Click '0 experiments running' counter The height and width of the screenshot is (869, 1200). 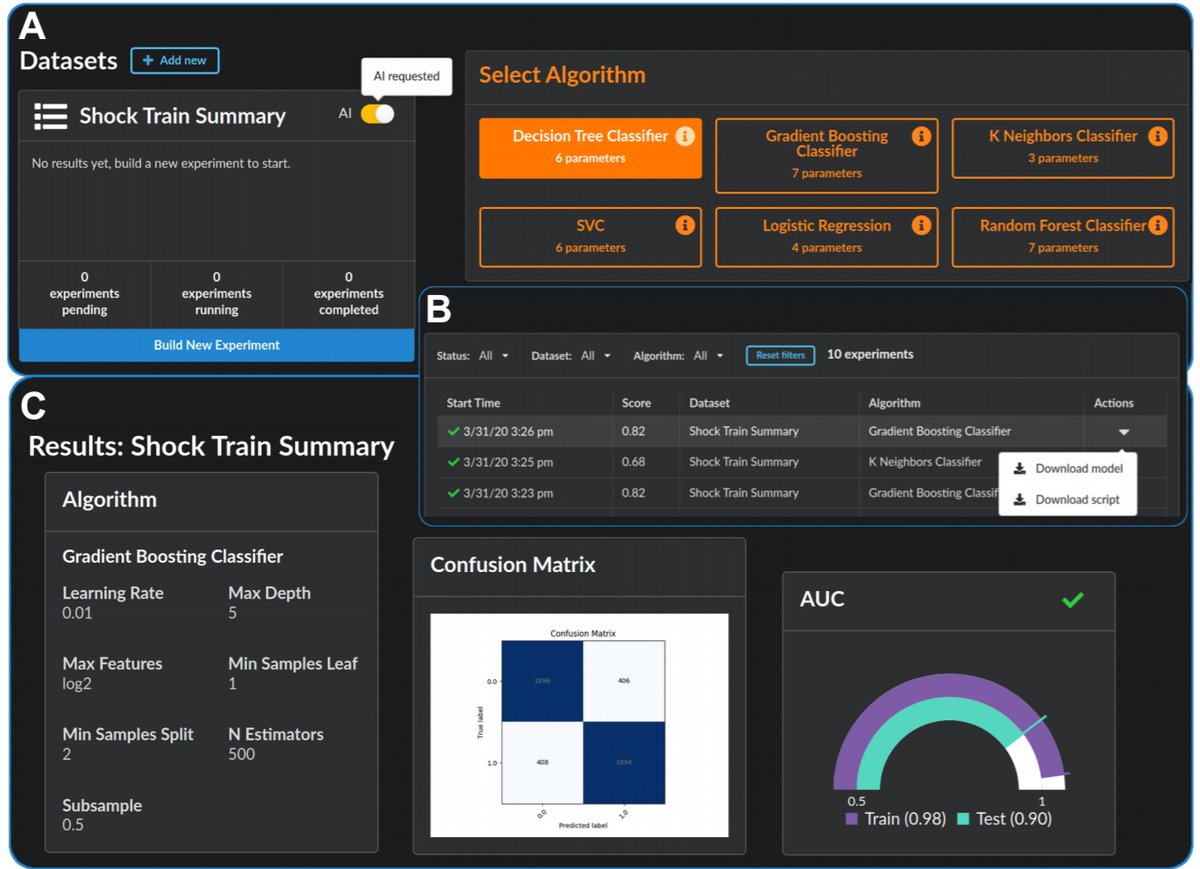(216, 293)
